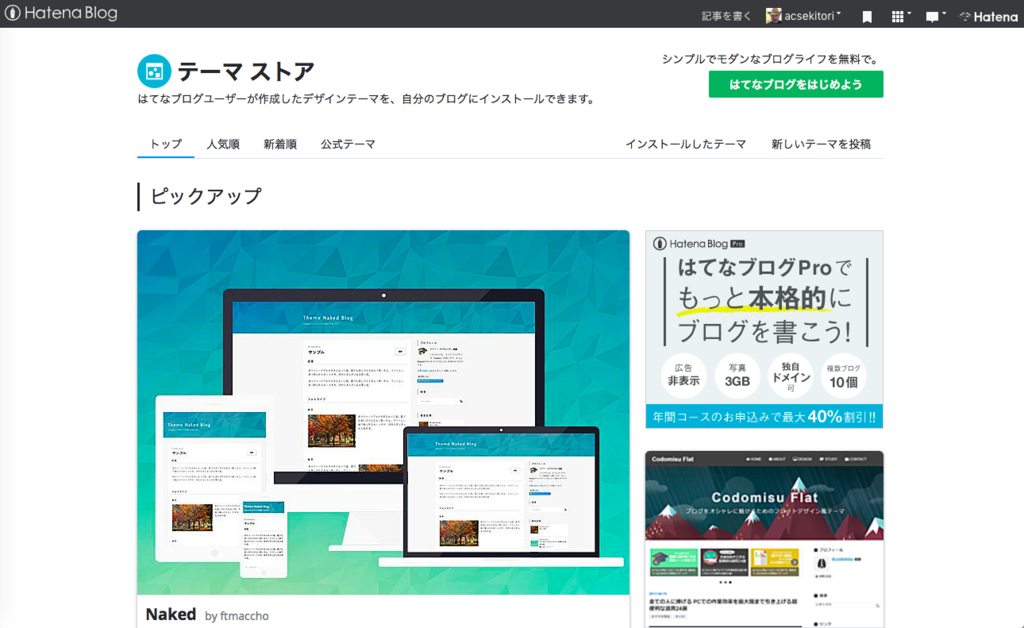Click the ピックアップ section heading

tap(206, 196)
